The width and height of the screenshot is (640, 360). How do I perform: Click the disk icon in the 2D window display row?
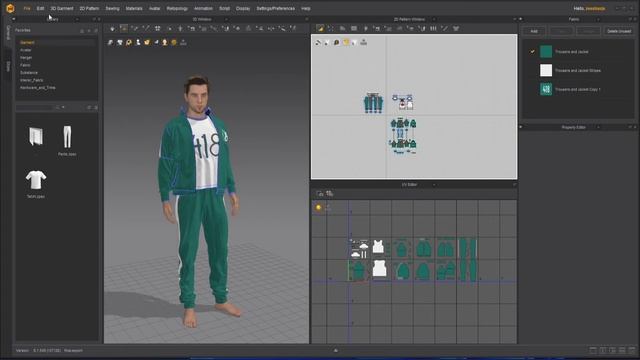[364, 42]
